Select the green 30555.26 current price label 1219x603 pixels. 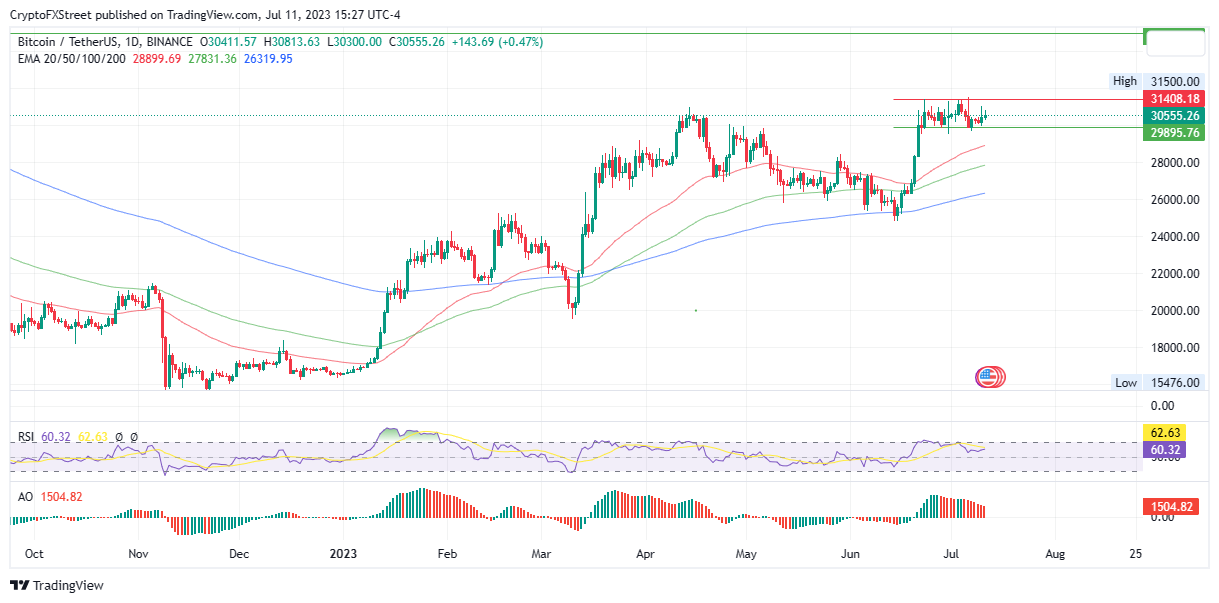tap(1172, 115)
